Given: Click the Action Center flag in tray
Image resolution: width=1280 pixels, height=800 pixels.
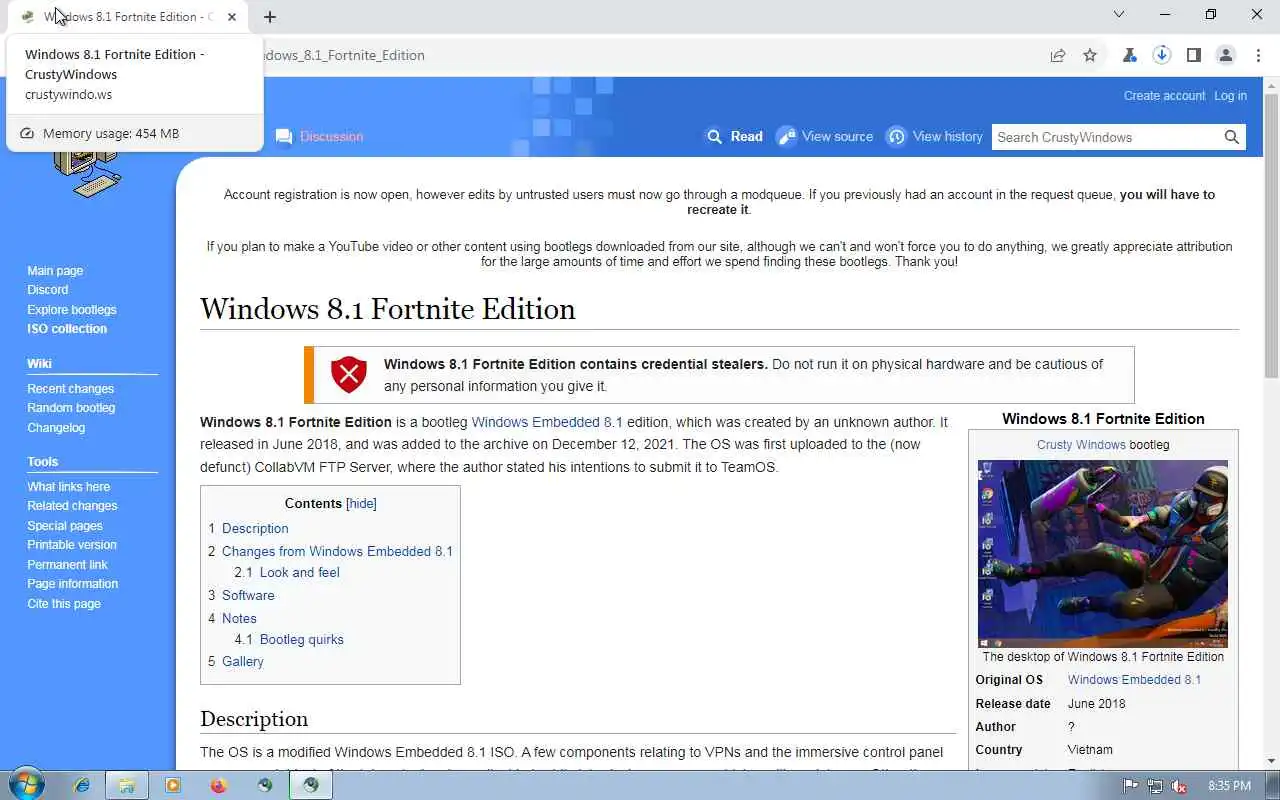Looking at the screenshot, I should (x=1131, y=786).
